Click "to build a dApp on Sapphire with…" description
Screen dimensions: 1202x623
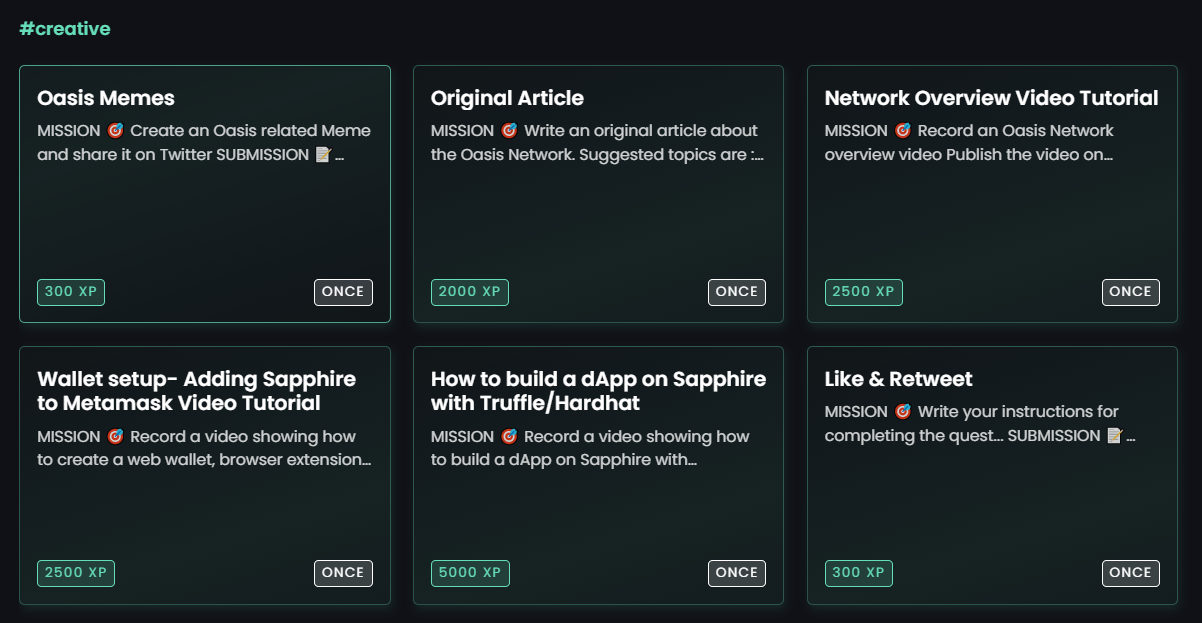click(564, 460)
